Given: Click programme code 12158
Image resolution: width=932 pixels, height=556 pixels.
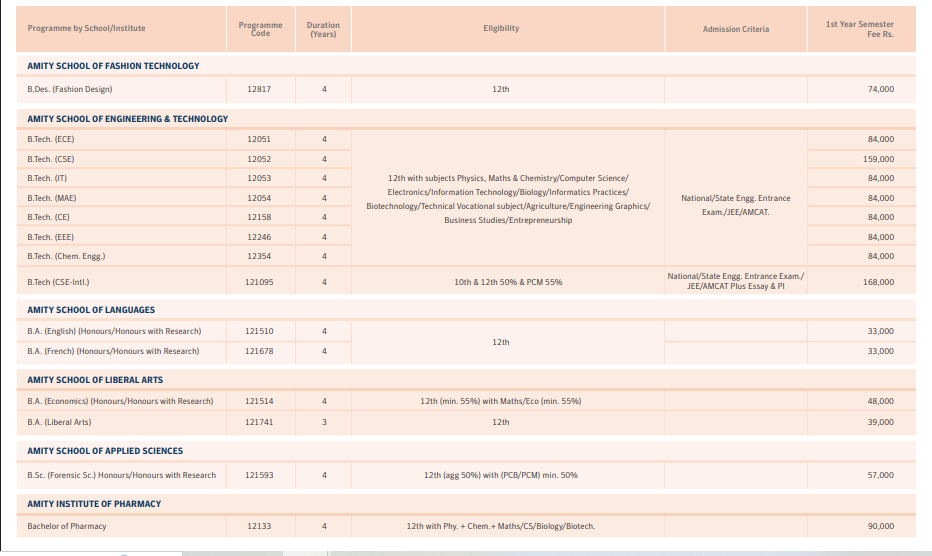Looking at the screenshot, I should point(259,218).
